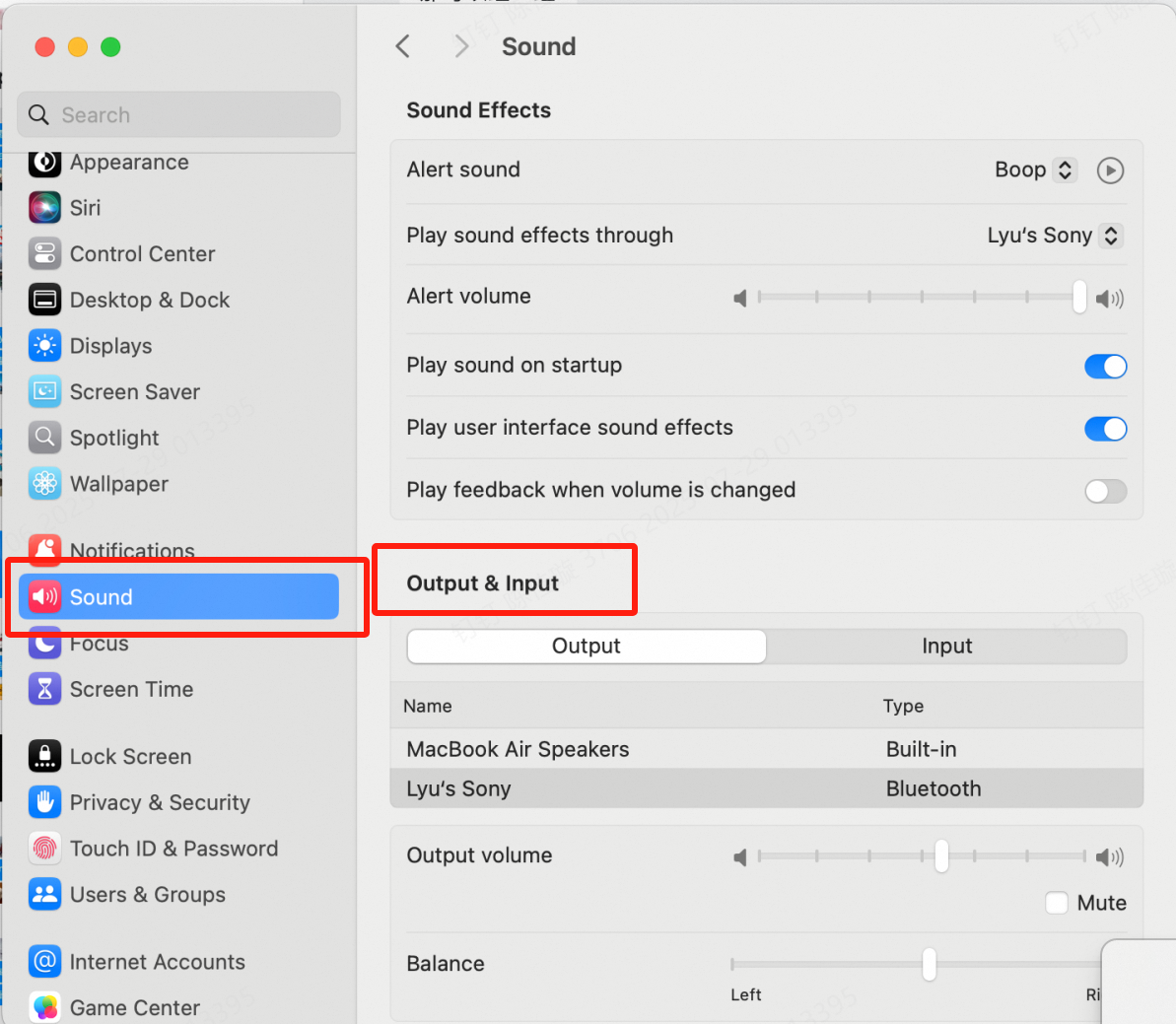Click the Search field in sidebar
This screenshot has width=1176, height=1024.
point(178,114)
